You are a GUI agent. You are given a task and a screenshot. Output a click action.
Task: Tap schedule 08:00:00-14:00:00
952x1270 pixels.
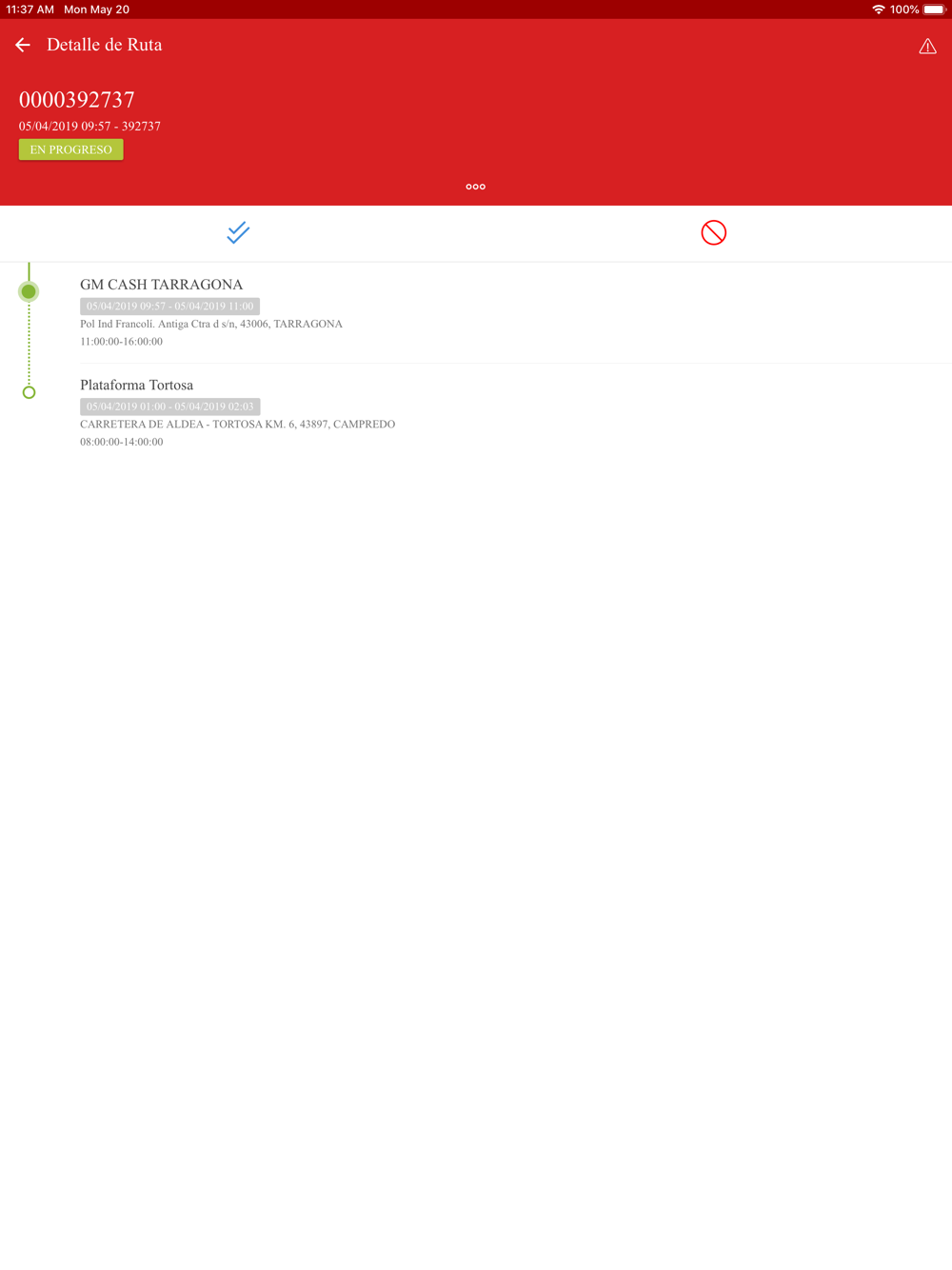click(x=122, y=442)
